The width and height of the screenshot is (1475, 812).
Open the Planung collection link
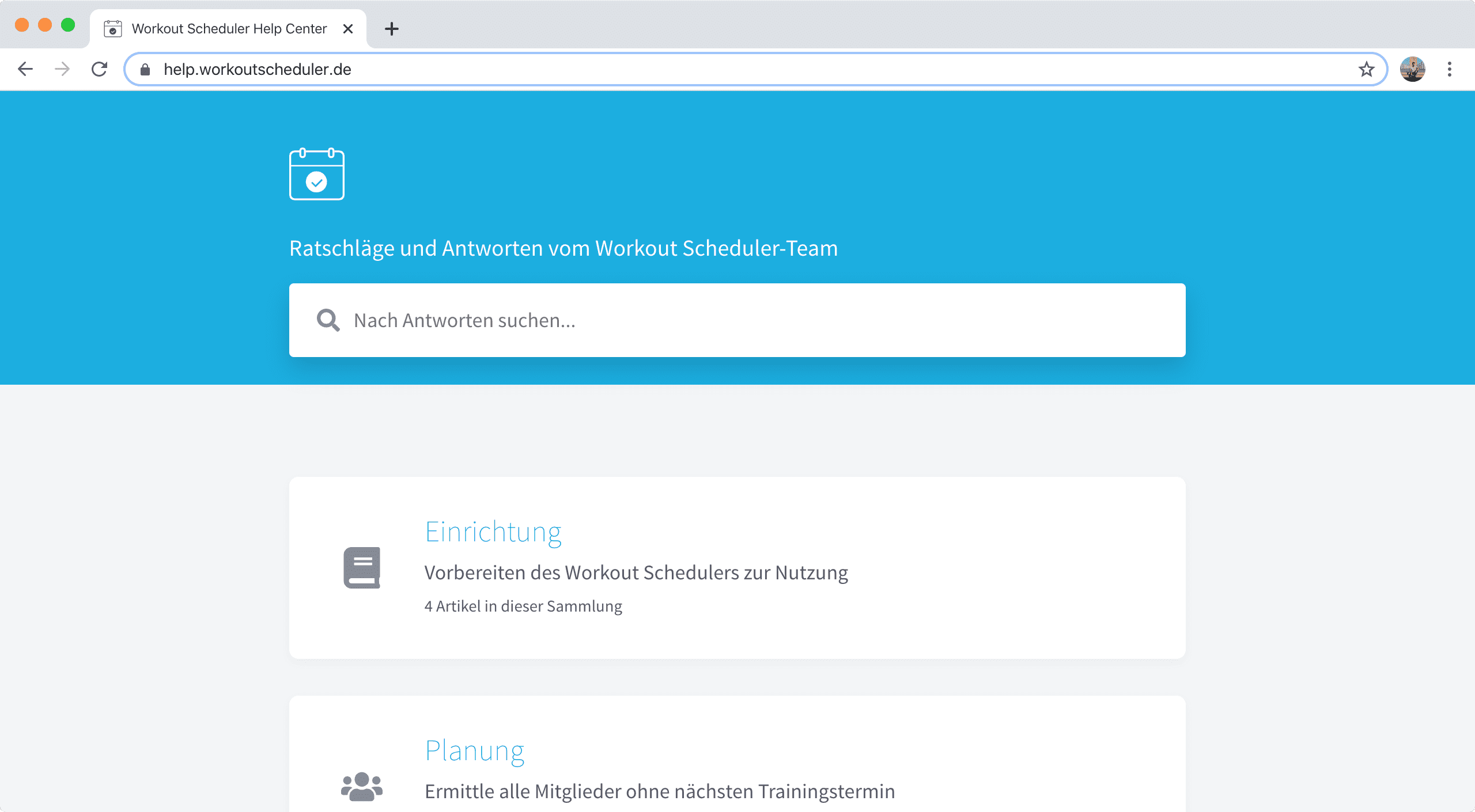coord(474,750)
